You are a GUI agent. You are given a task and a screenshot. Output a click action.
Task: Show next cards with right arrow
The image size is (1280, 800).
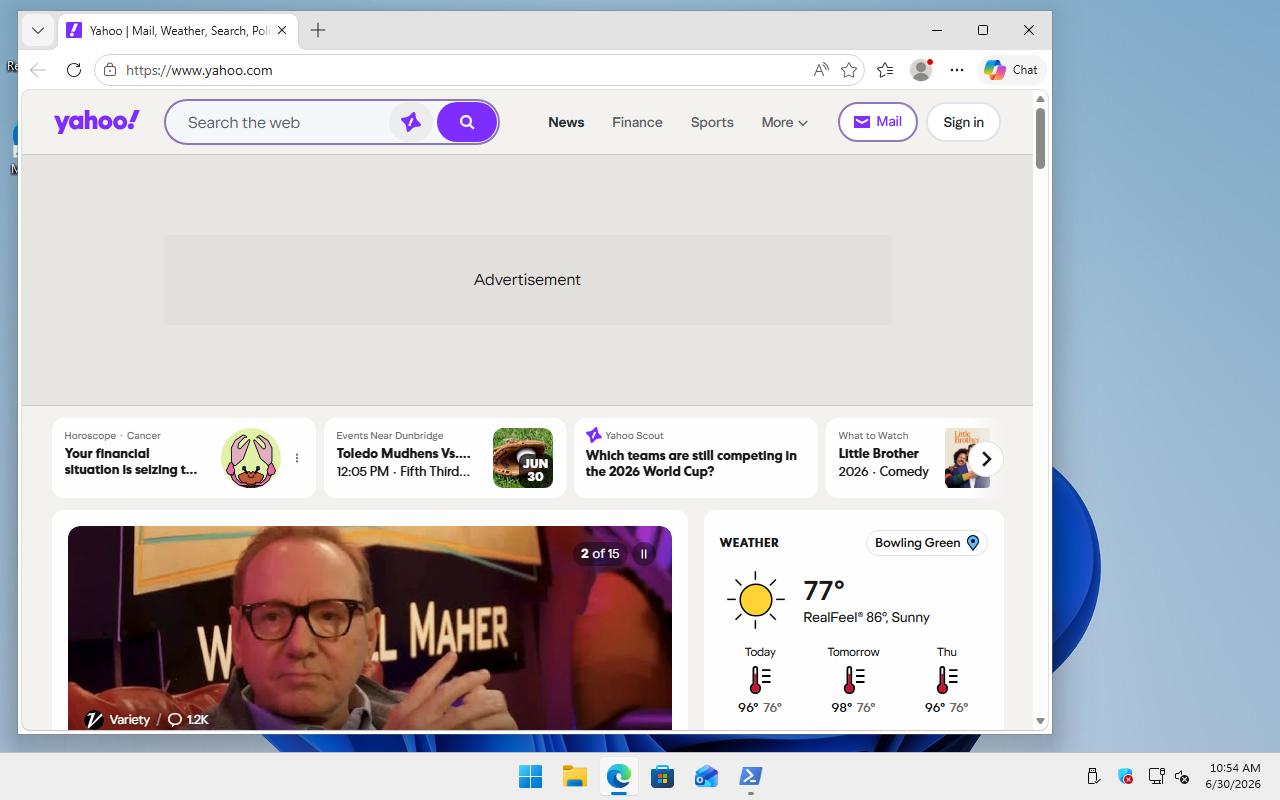[x=986, y=459]
